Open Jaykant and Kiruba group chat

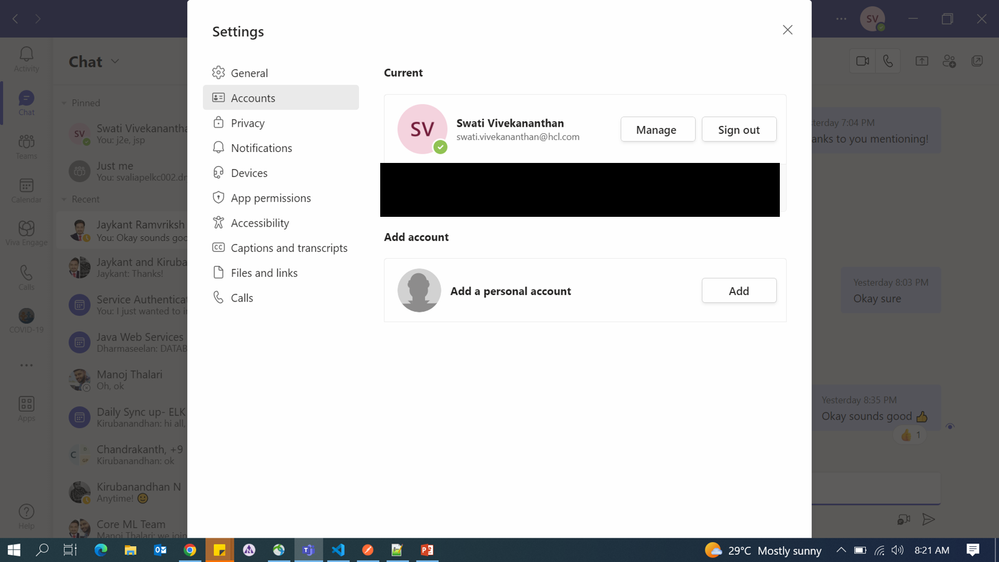(x=124, y=267)
